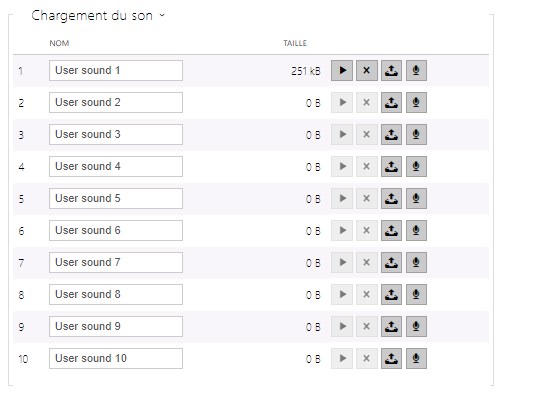This screenshot has height=394, width=548.
Task: Upload a file for User sound 4
Action: click(x=391, y=167)
